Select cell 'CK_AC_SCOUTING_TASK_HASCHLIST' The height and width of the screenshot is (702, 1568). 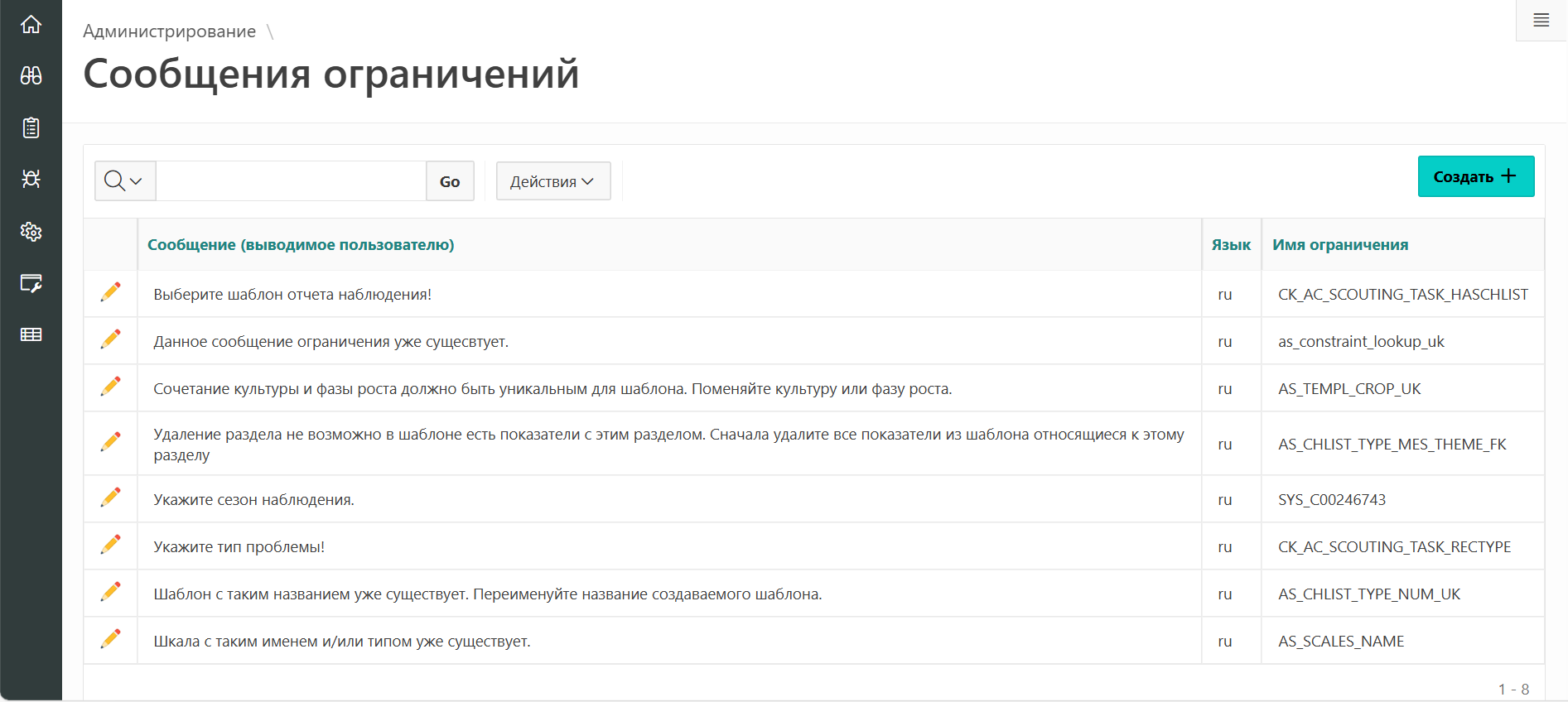pyautogui.click(x=1403, y=295)
